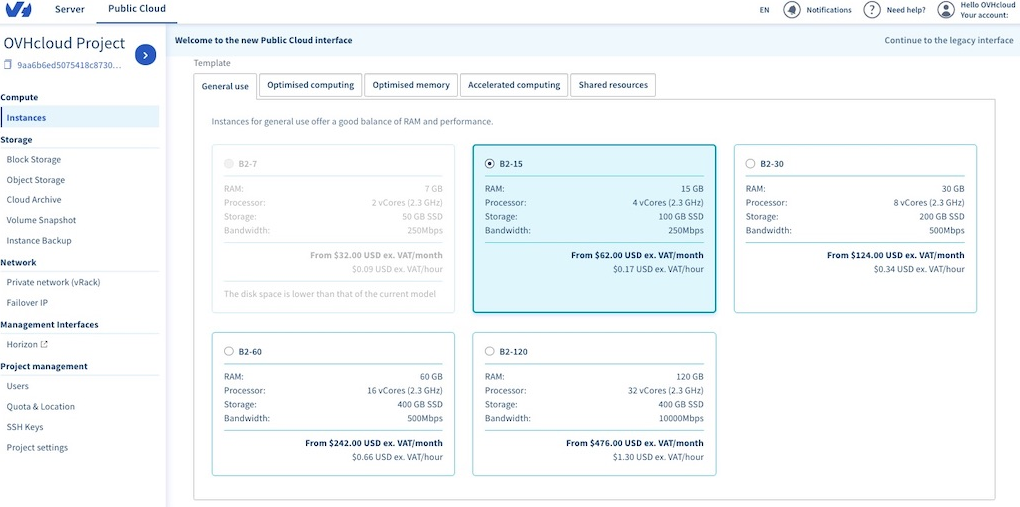Open Instances in the sidebar

click(x=80, y=118)
